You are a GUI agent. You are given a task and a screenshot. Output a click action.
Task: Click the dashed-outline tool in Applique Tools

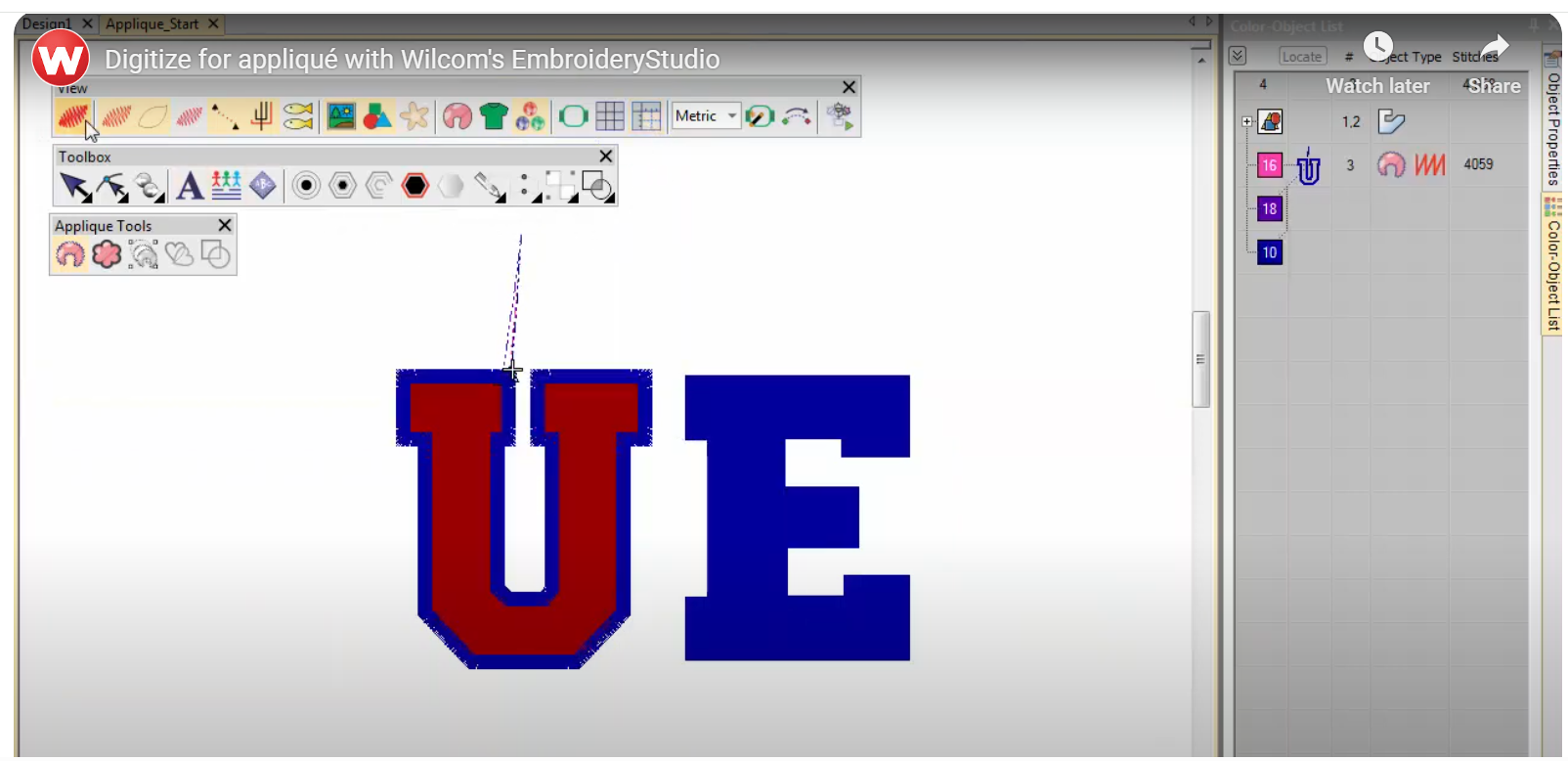(143, 254)
